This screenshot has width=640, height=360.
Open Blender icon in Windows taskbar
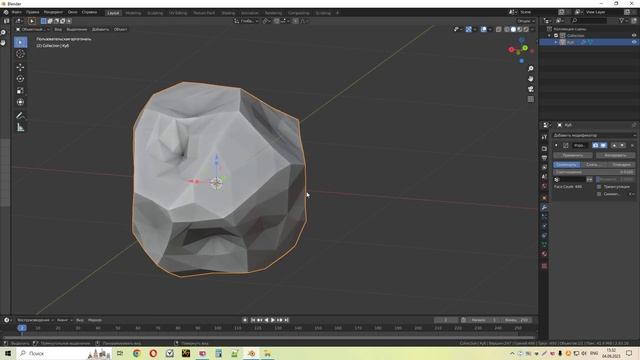[x=251, y=353]
